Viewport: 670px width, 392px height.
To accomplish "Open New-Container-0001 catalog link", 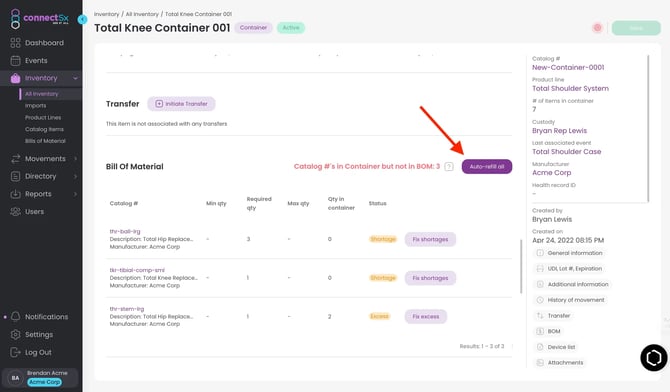I will coord(568,68).
